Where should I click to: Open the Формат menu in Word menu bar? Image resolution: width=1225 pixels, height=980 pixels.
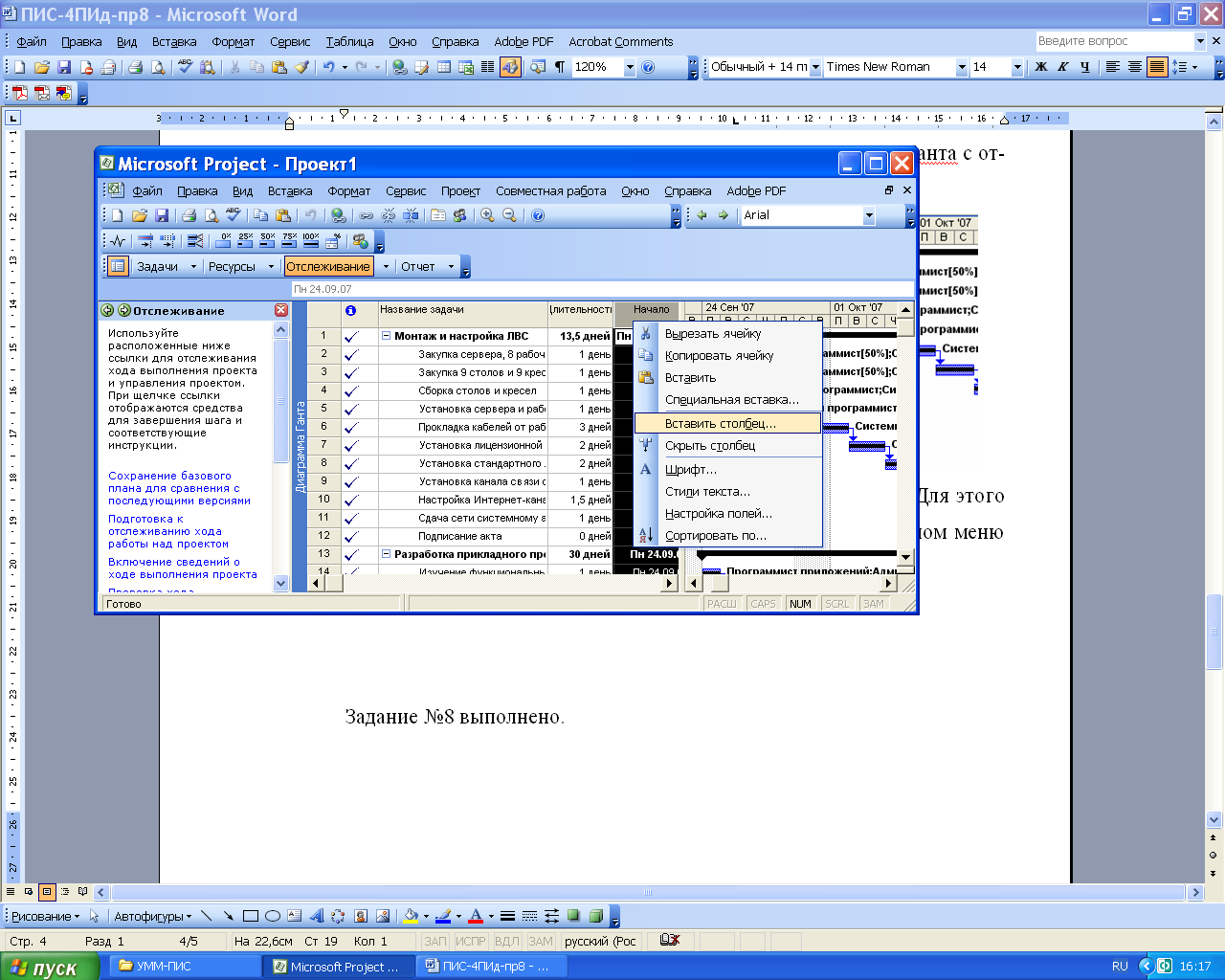click(234, 41)
